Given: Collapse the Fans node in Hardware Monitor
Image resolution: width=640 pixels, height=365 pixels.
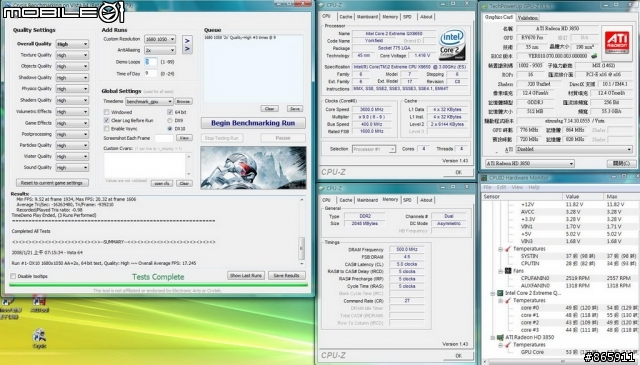Looking at the screenshot, I should (x=501, y=271).
